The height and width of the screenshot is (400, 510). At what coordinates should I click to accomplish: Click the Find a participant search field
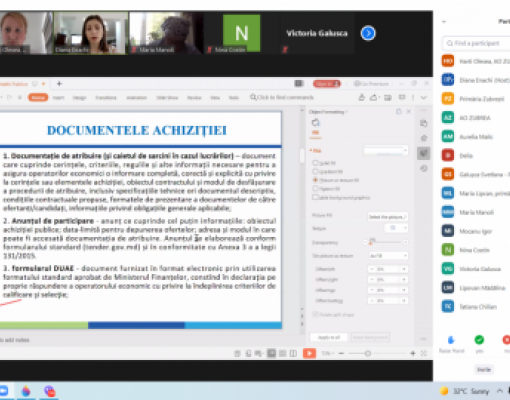pyautogui.click(x=477, y=43)
